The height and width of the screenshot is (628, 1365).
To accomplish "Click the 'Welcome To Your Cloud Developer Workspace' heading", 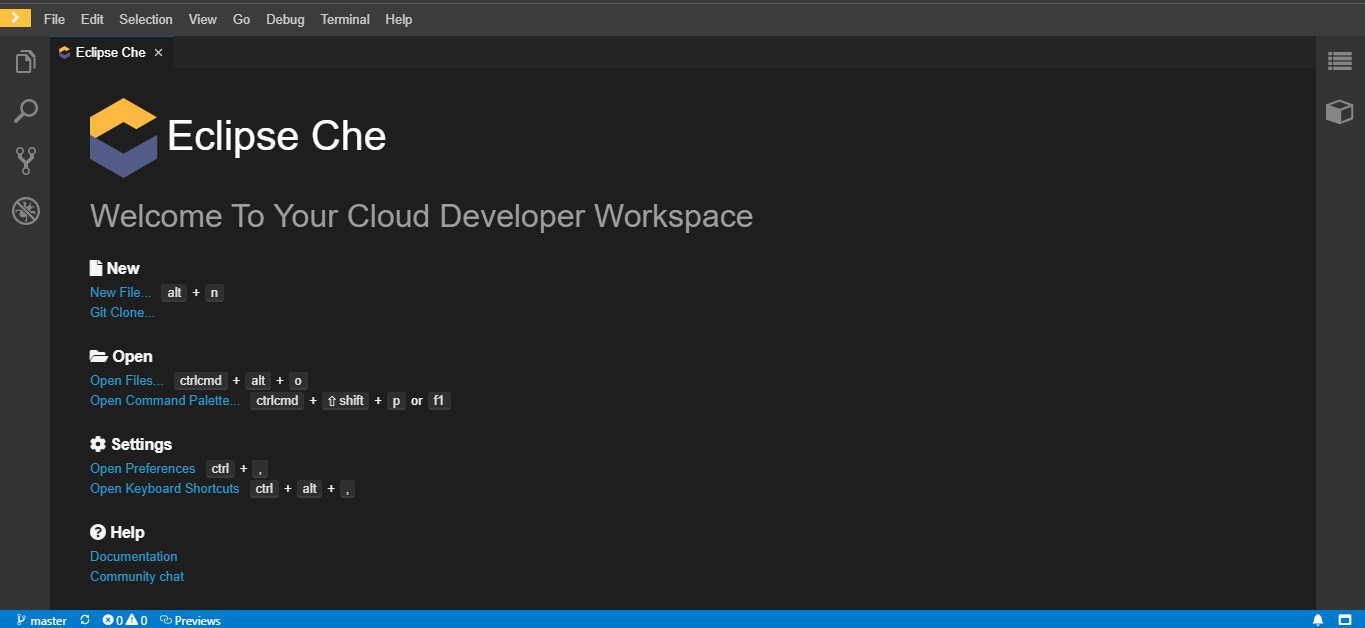I will point(421,216).
